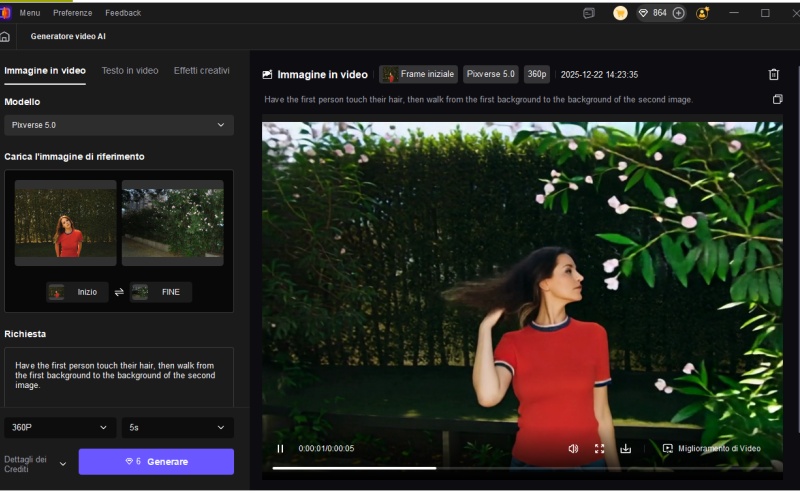Viewport: 800px width, 493px height.
Task: Select the start reference image thumbnail
Action: coord(65,223)
